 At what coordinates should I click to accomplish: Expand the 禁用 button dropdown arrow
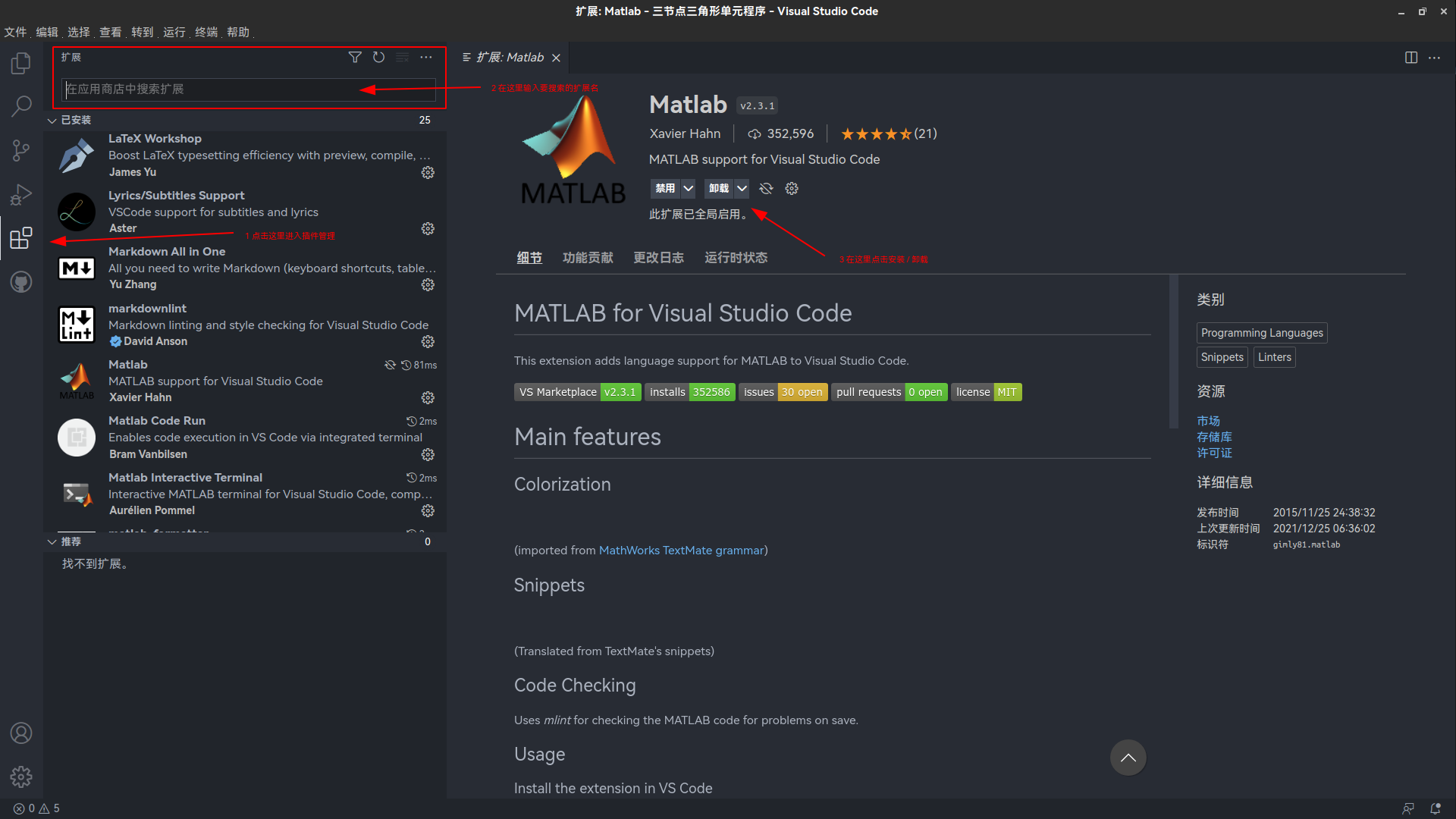tap(689, 188)
